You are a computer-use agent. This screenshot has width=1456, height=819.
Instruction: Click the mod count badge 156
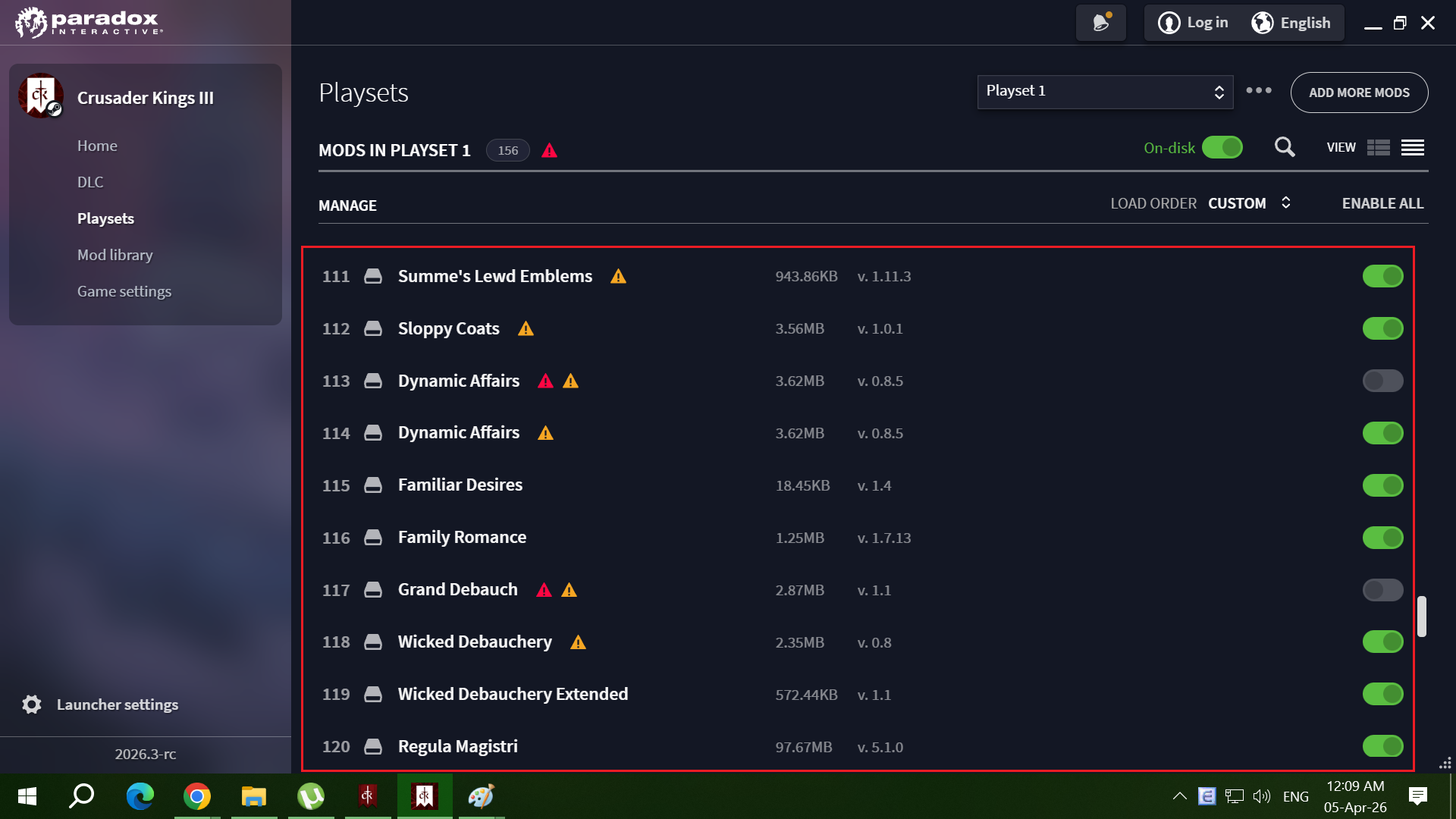click(x=508, y=150)
